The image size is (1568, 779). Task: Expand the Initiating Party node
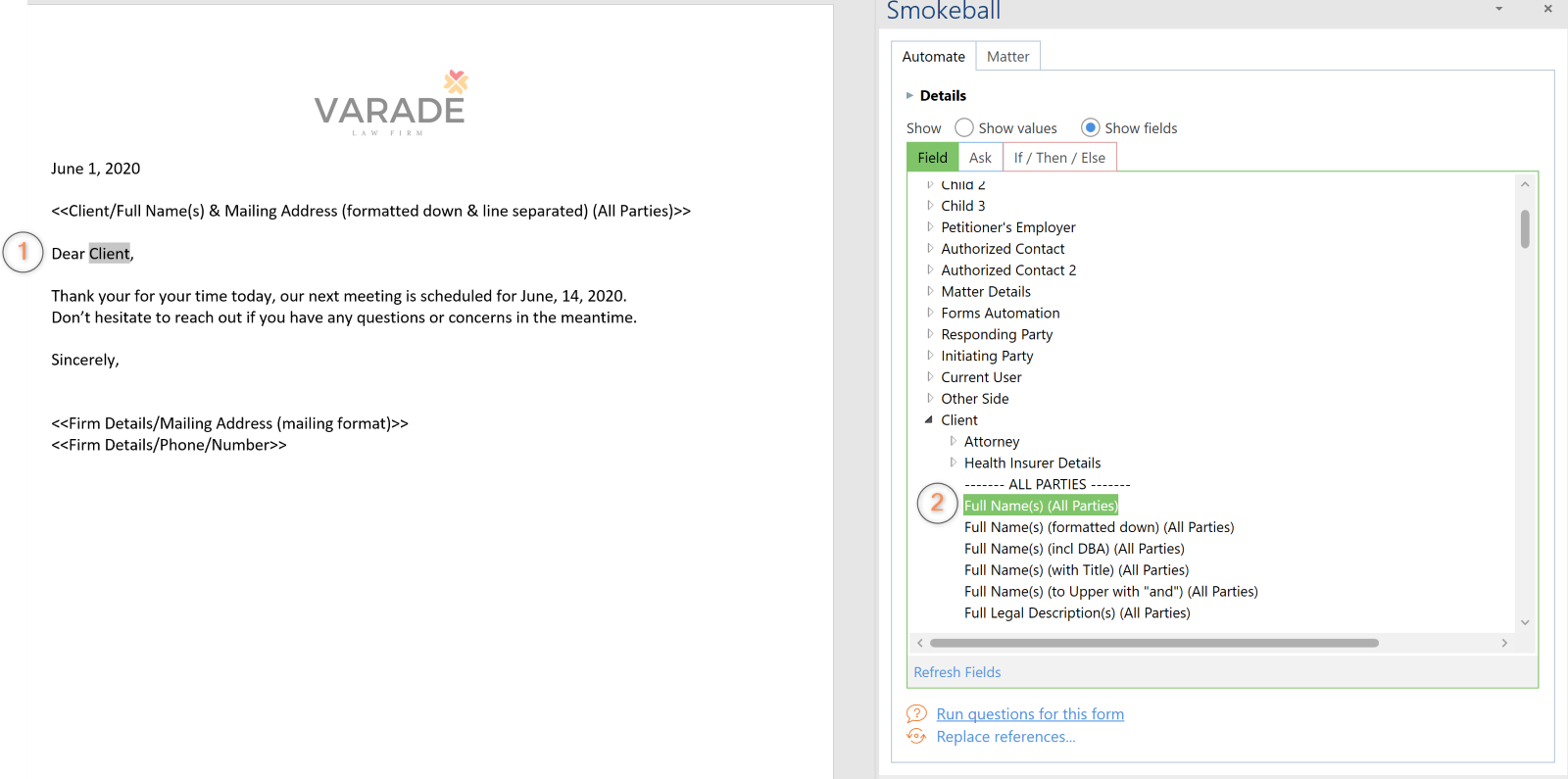930,356
